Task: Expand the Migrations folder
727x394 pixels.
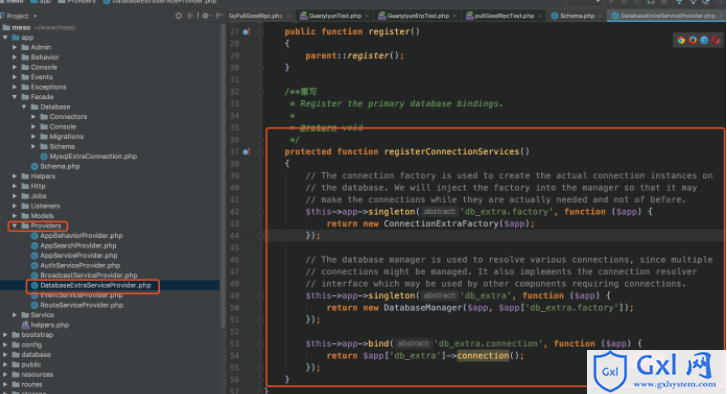Action: (33, 137)
